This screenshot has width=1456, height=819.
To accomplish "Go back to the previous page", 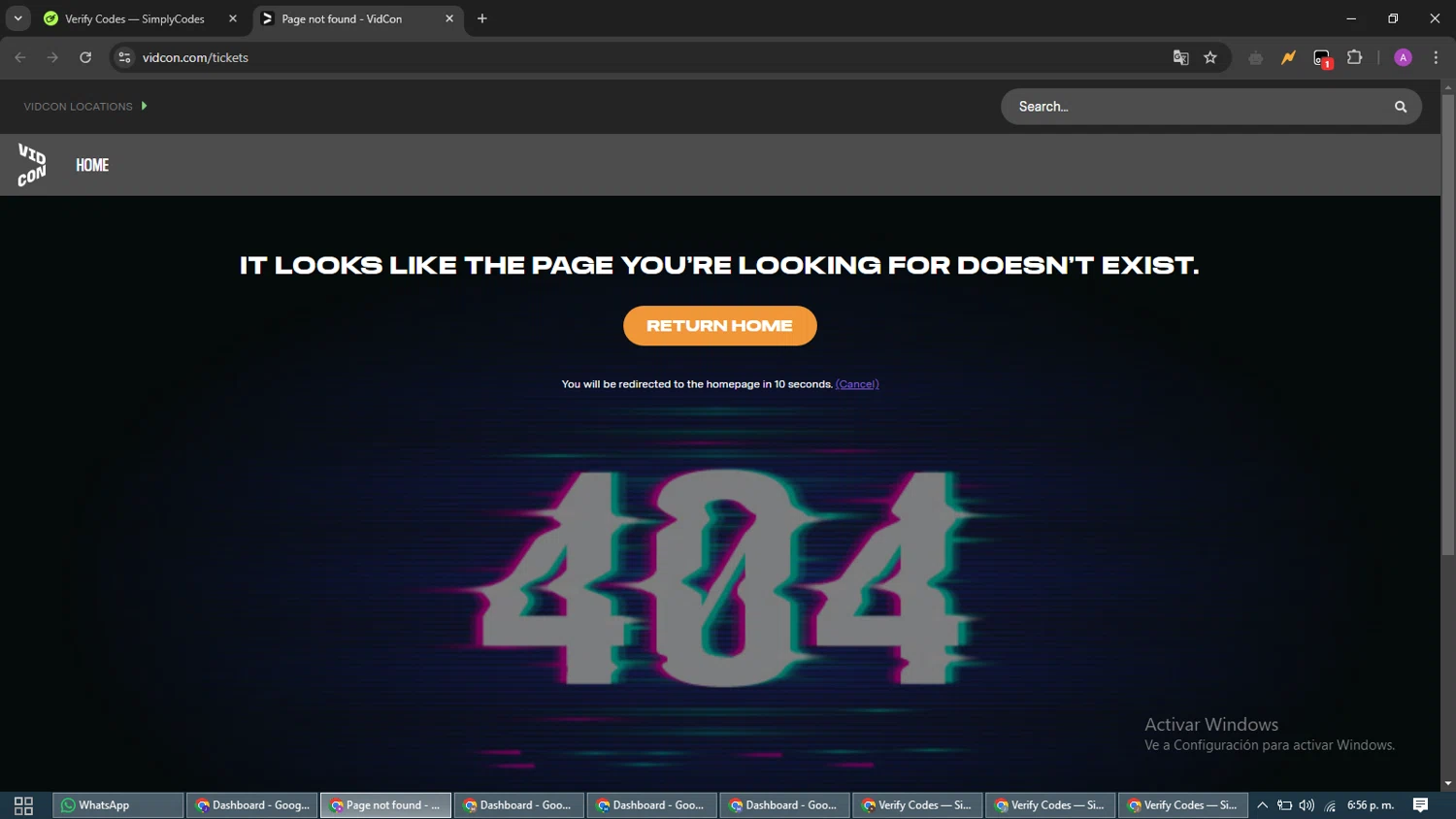I will (20, 57).
